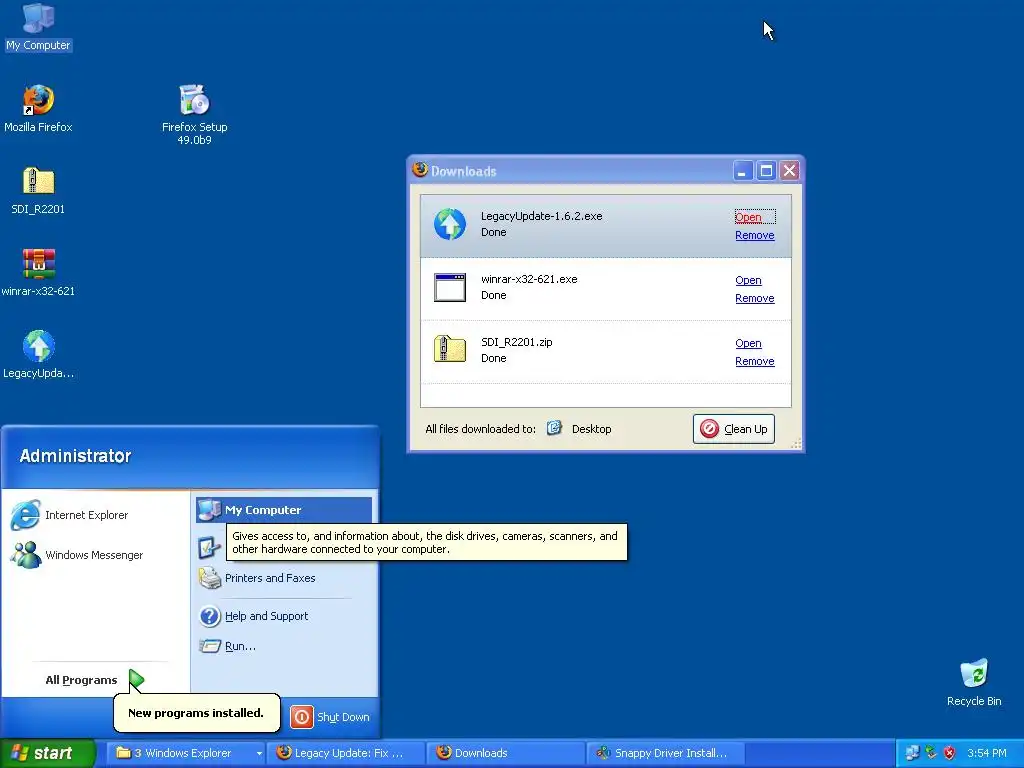Screen dimensions: 1024x768
Task: Click the Shut Down button
Action: pos(330,716)
